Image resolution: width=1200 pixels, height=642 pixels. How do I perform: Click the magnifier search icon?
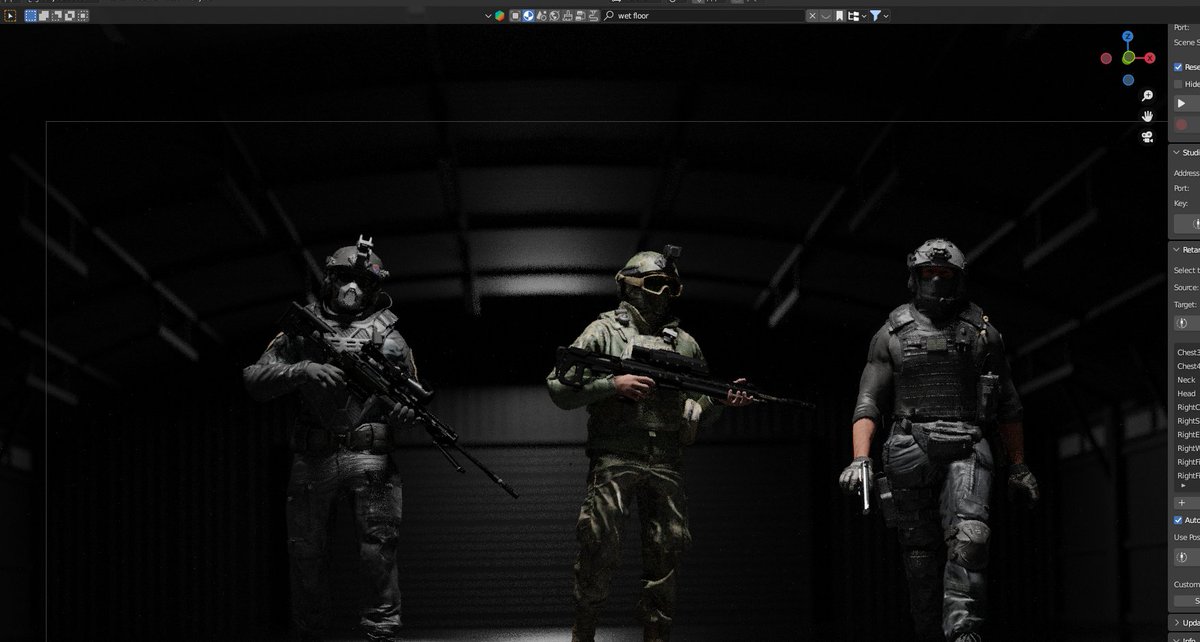(x=609, y=16)
